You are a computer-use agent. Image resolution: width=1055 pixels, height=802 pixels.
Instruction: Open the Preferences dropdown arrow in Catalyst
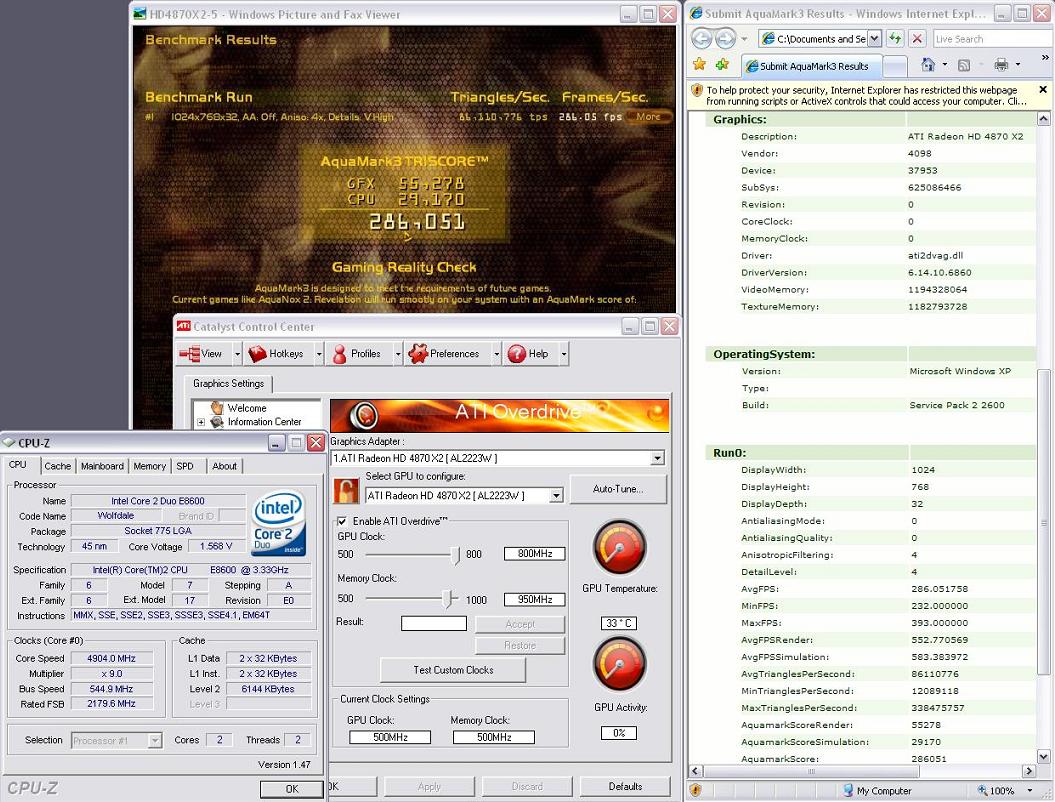[497, 354]
